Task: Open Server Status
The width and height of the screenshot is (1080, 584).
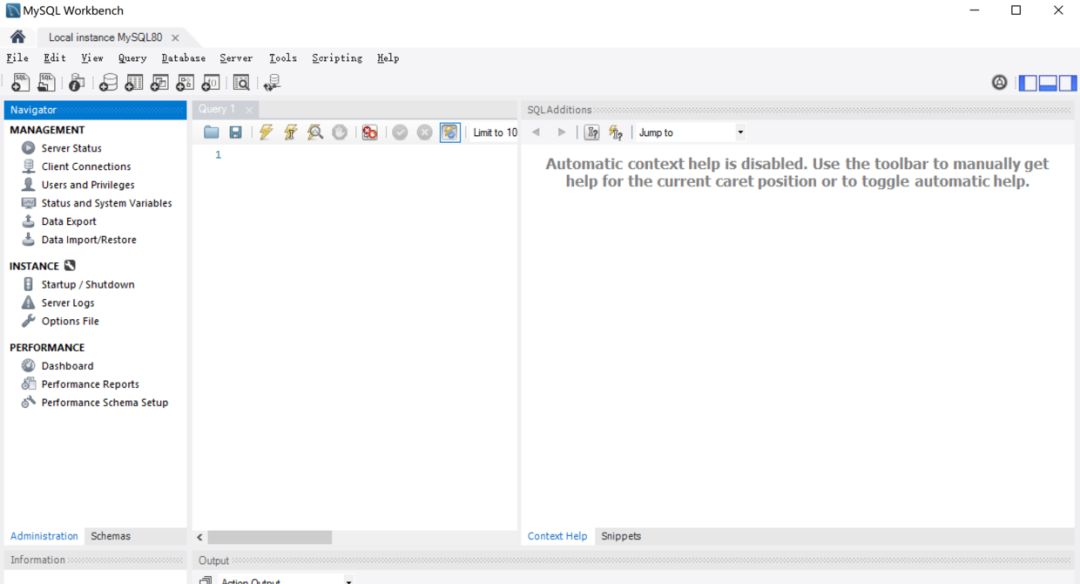Action: point(71,148)
